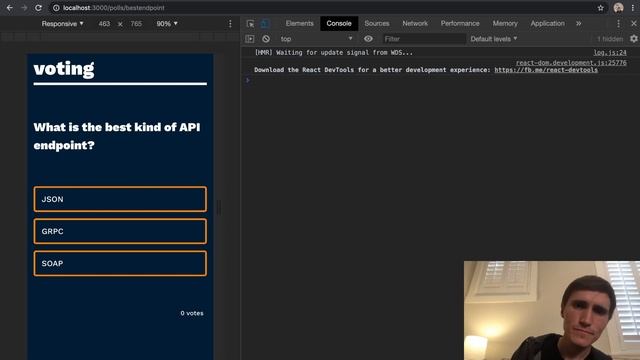Click the console Filter input
This screenshot has width=640, height=360.
[424, 39]
